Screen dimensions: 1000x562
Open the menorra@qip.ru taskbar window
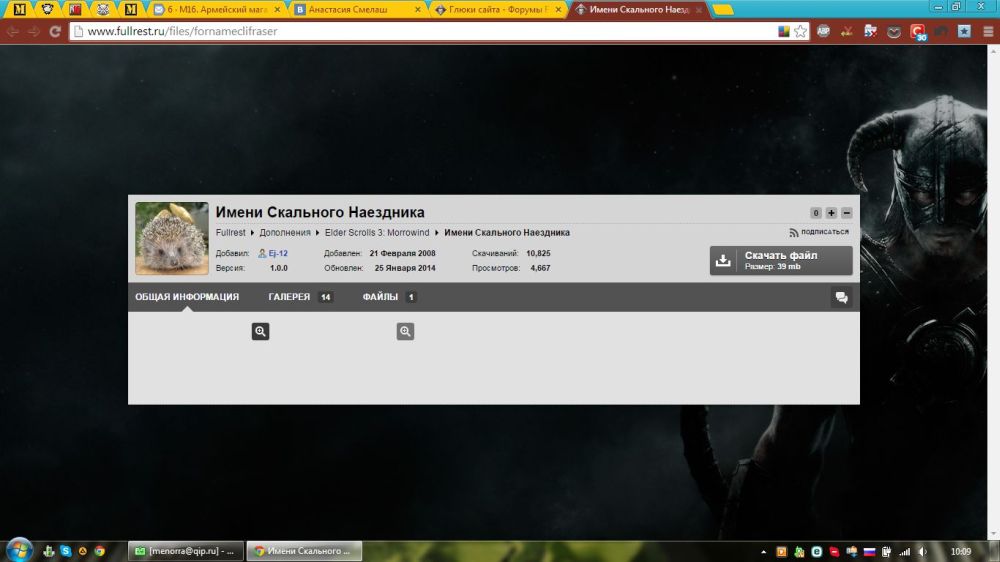[186, 551]
